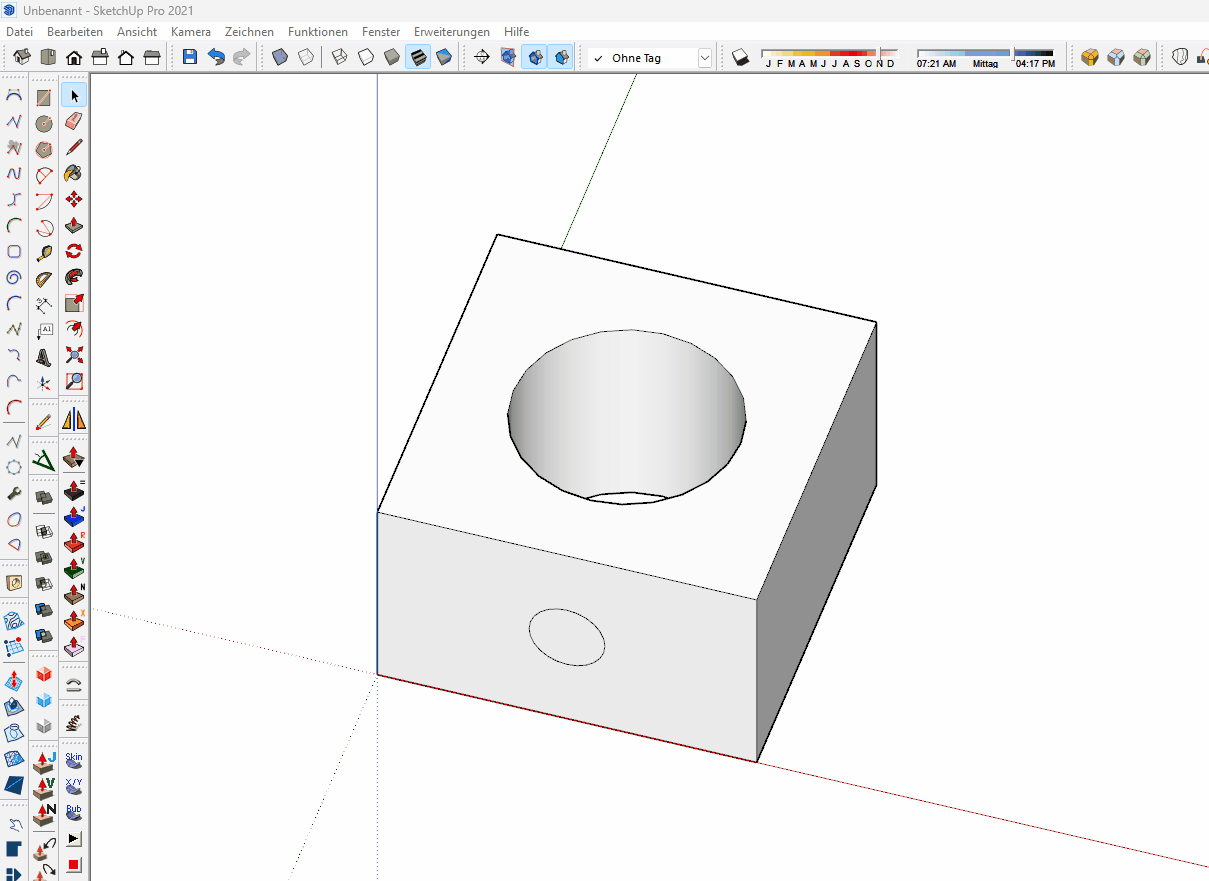The image size is (1209, 881).
Task: Open the Fenster menu
Action: [380, 32]
